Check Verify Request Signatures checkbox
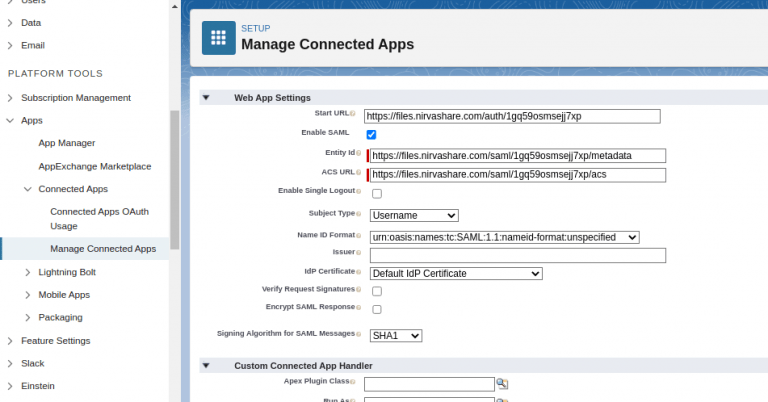The height and width of the screenshot is (402, 768). click(377, 291)
